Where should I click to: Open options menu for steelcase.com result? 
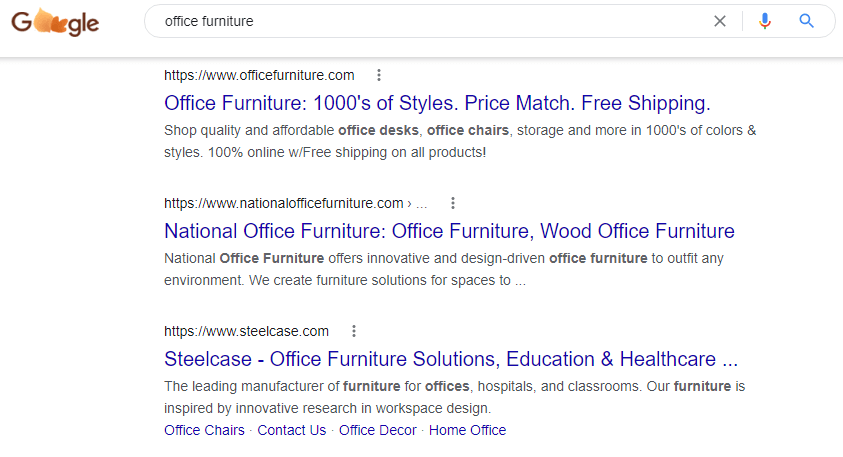click(354, 331)
